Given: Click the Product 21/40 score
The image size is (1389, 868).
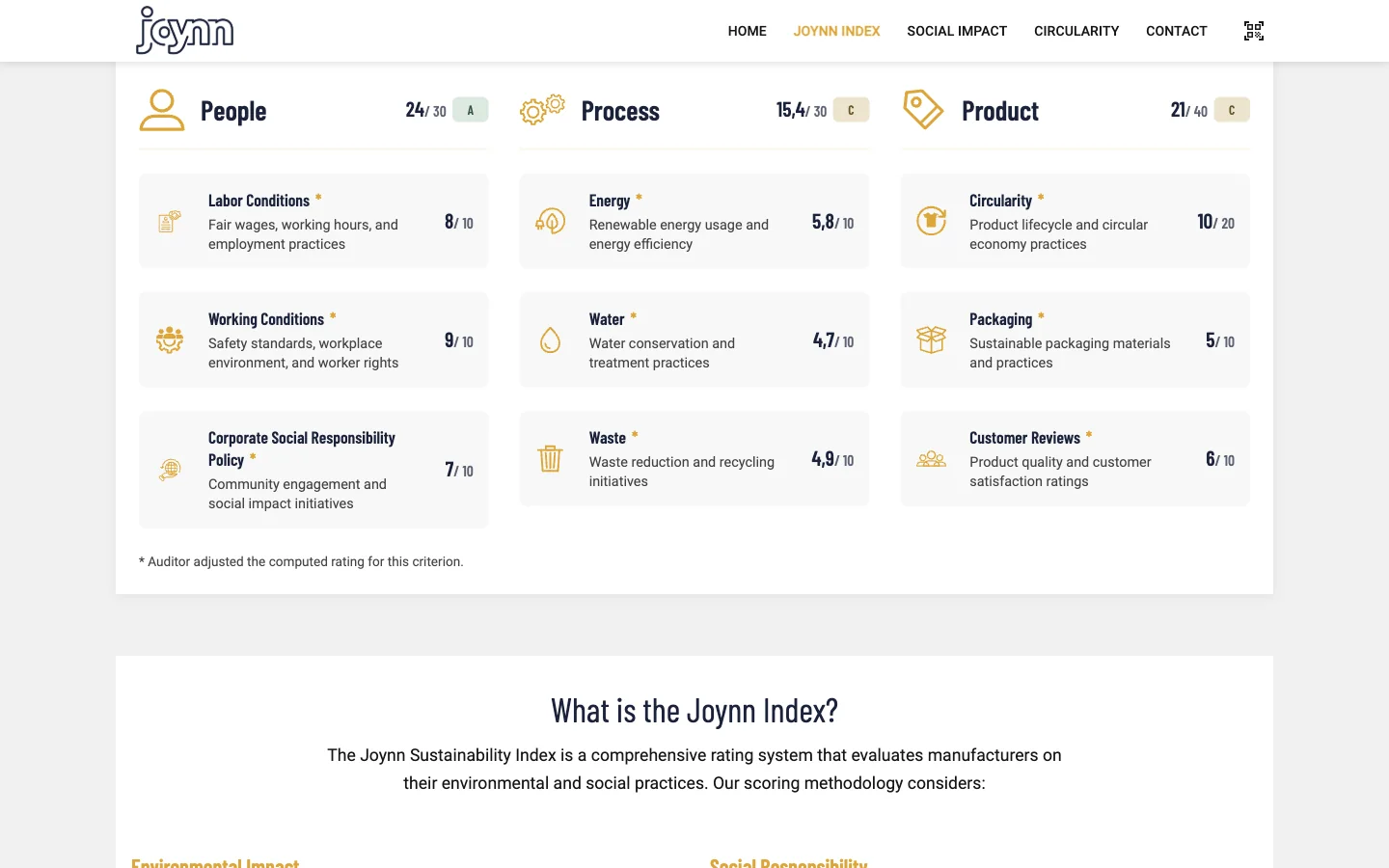Looking at the screenshot, I should [x=1188, y=110].
